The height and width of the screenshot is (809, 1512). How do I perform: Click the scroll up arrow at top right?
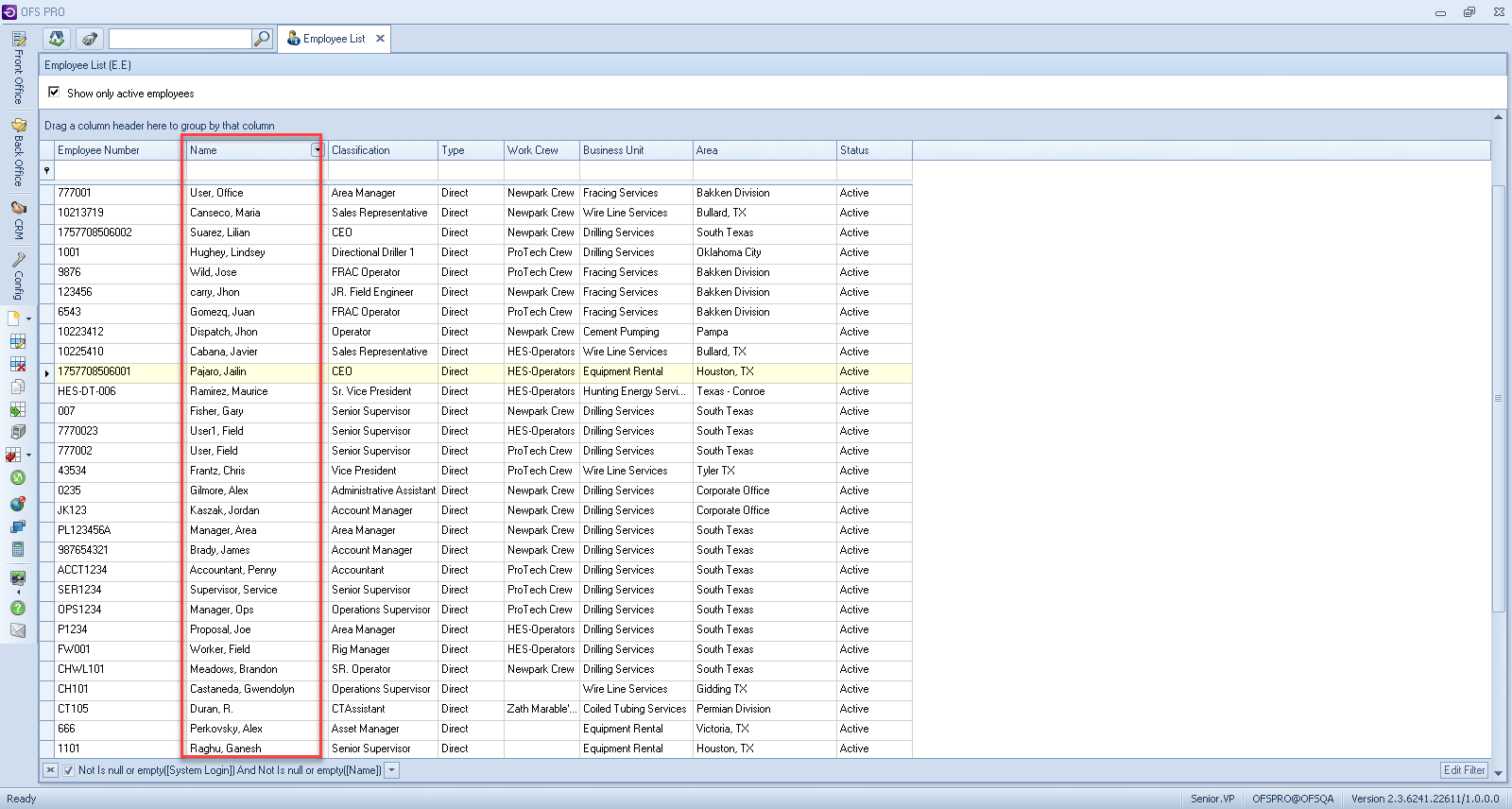[1498, 117]
